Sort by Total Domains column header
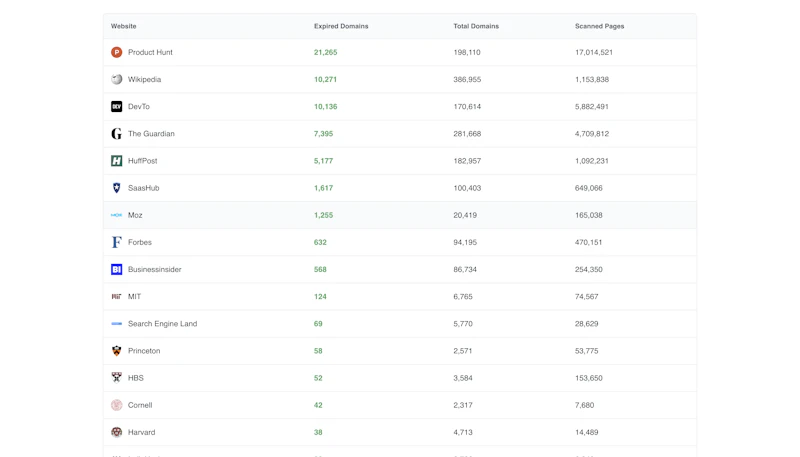The image size is (800, 457). pyautogui.click(x=476, y=26)
